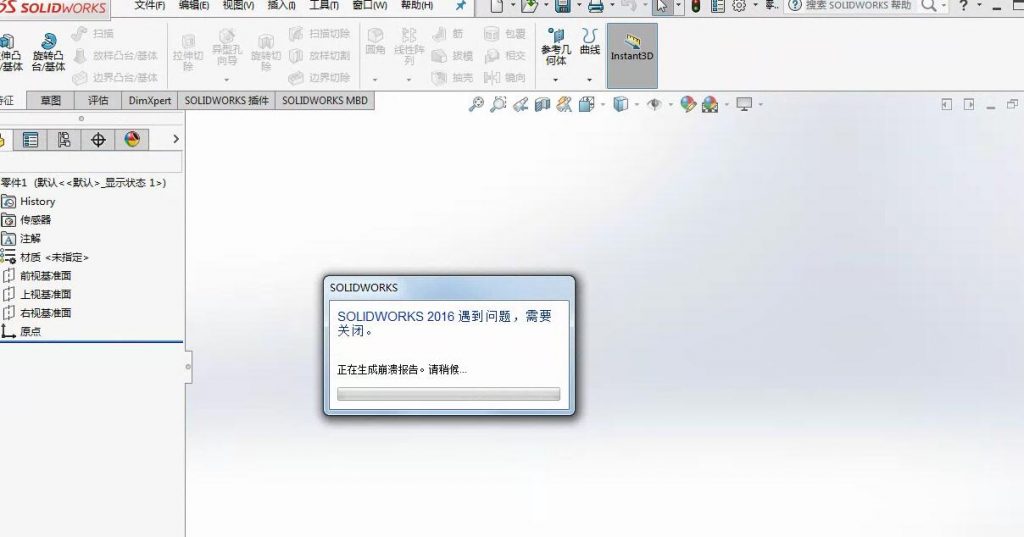Open the Reference Geometry dropdown arrow

(x=556, y=80)
